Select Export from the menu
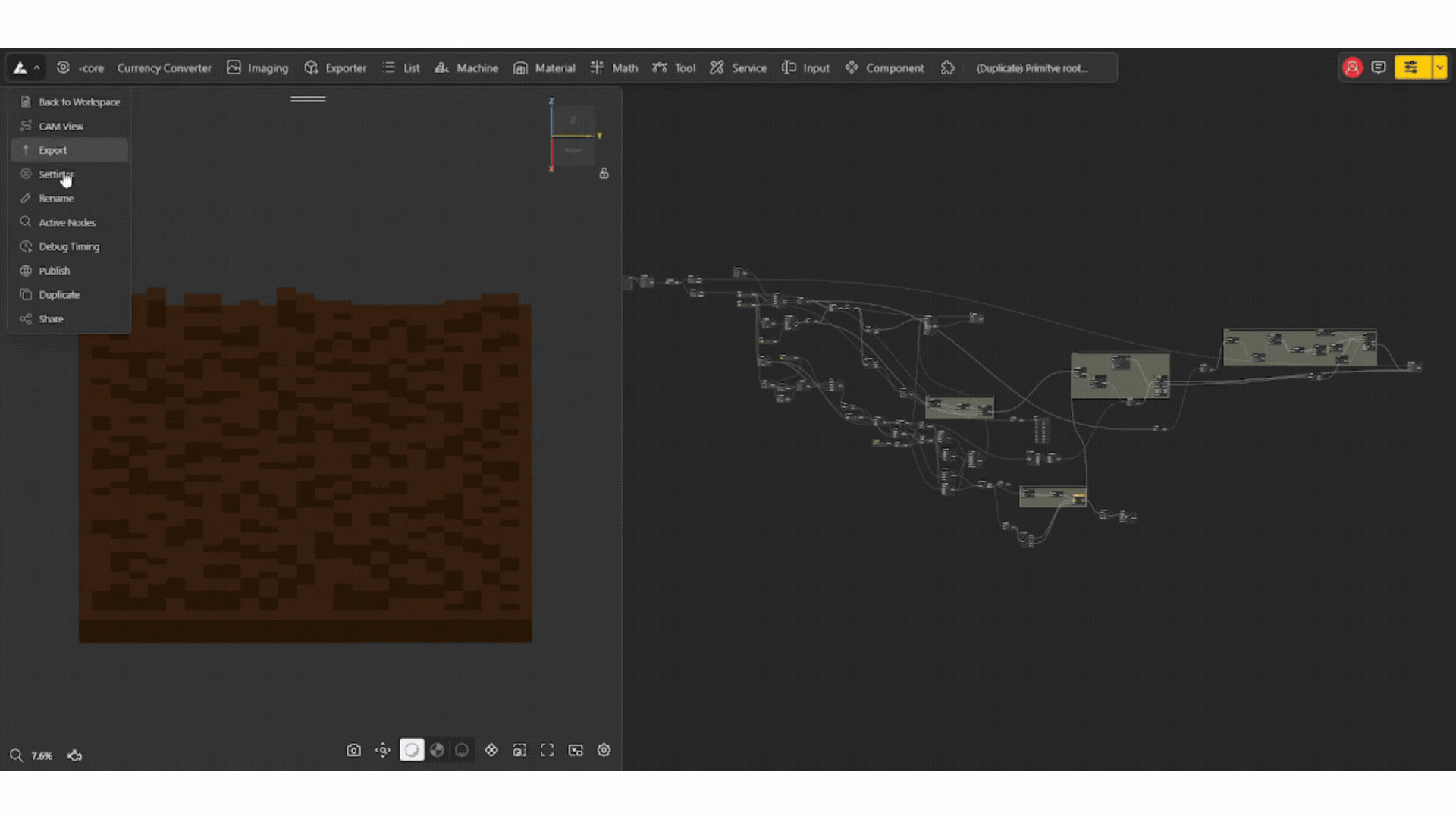This screenshot has height=819, width=1456. (x=53, y=150)
